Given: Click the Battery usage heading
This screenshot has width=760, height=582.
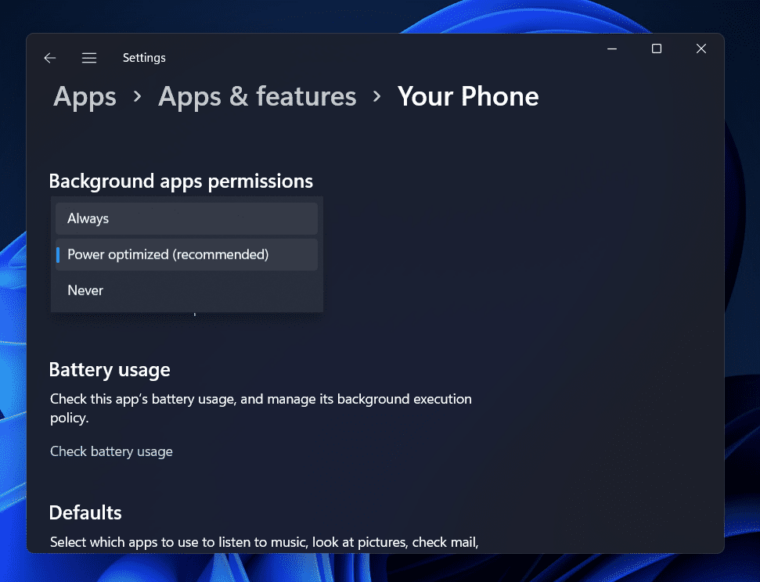Looking at the screenshot, I should pos(110,370).
